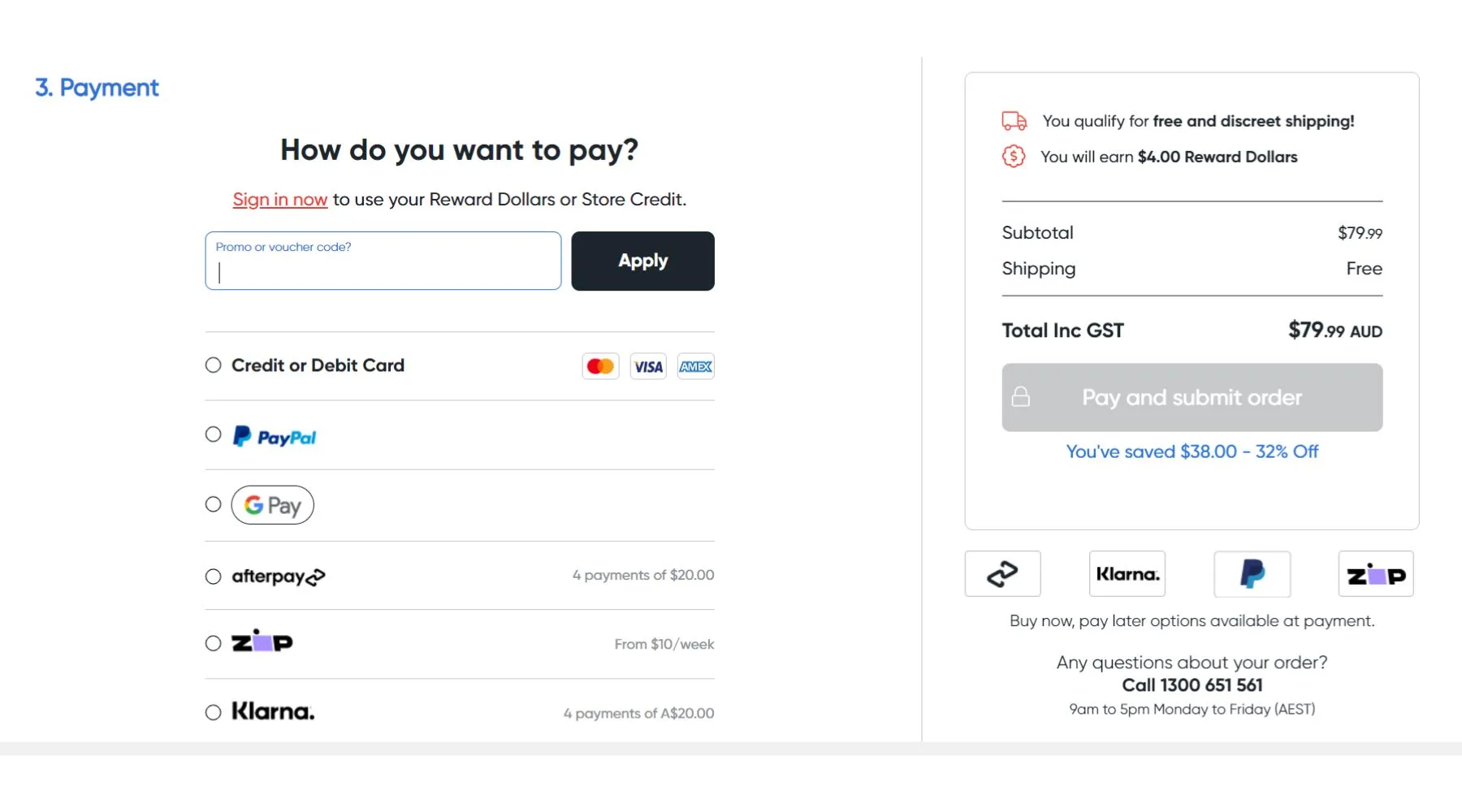Choose PayPal as payment method

(214, 434)
